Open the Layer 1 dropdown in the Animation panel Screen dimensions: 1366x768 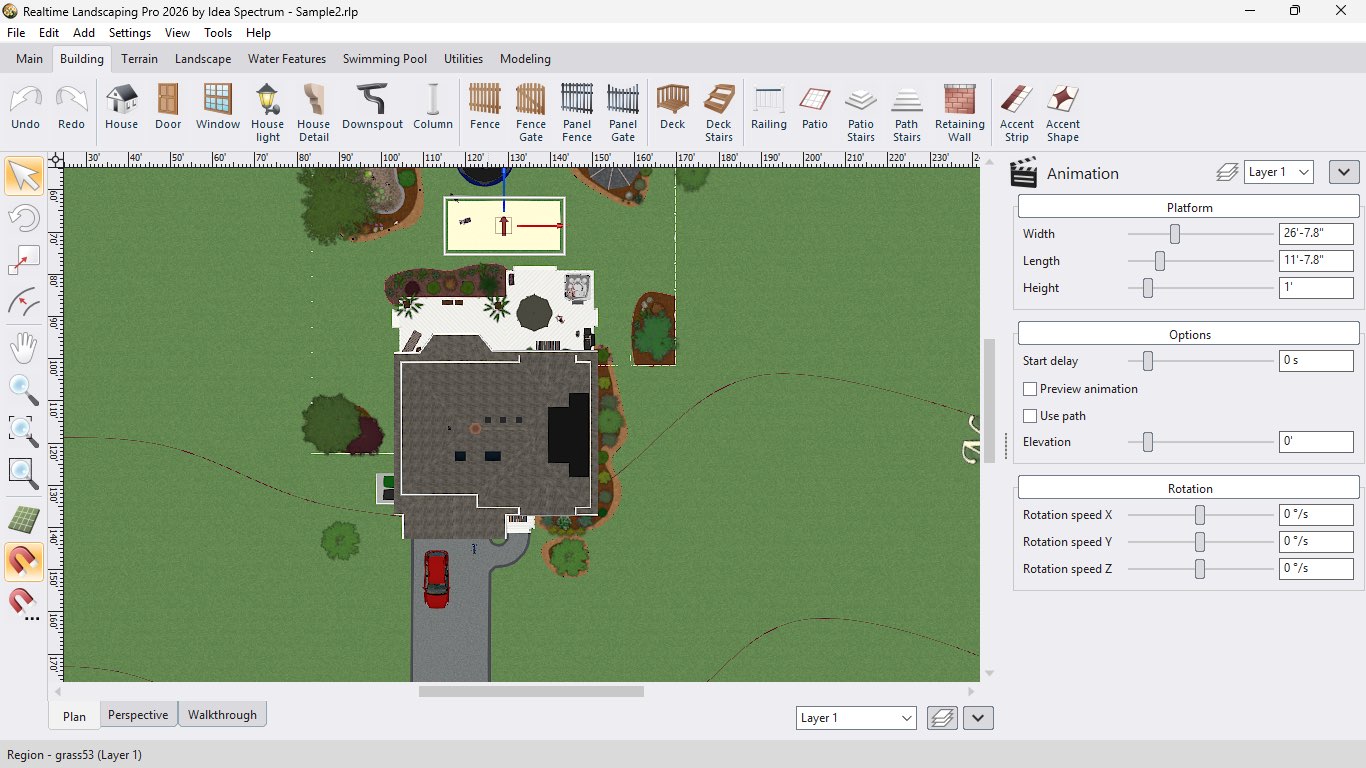[x=1279, y=172]
